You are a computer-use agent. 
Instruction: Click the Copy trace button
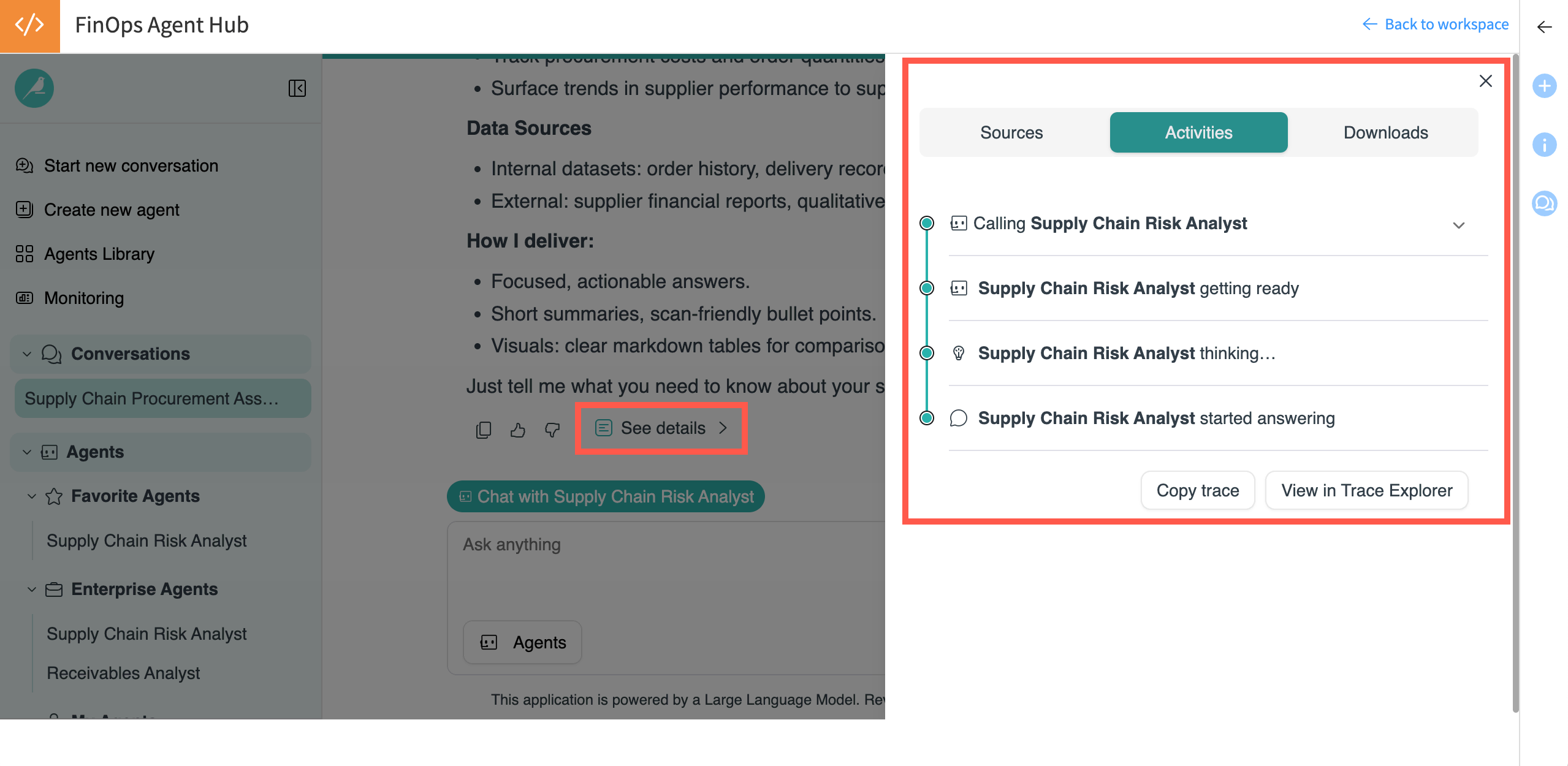point(1197,490)
